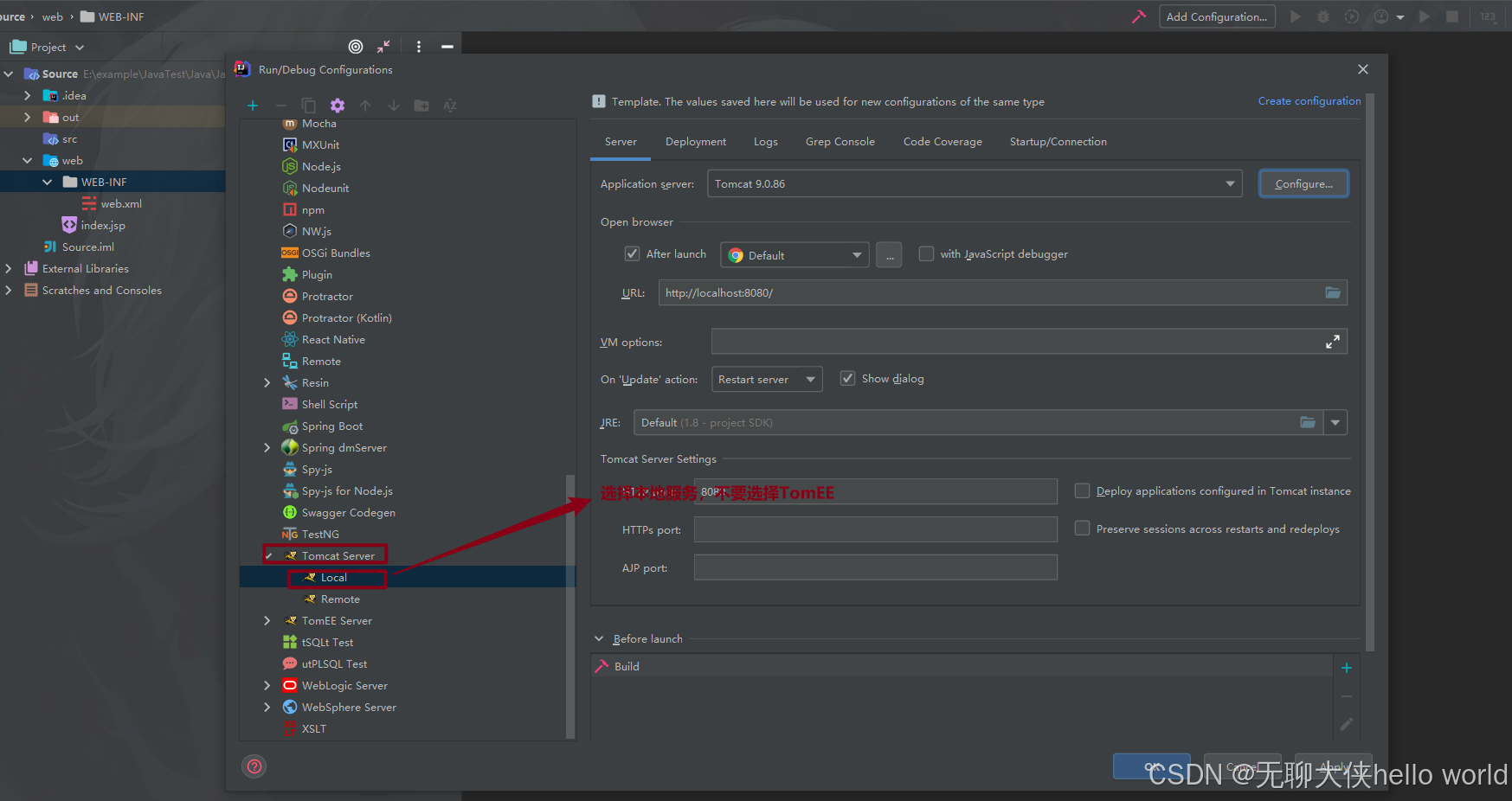Expand WebSphere Server node
Screen dimensions: 1512x801
click(x=267, y=708)
